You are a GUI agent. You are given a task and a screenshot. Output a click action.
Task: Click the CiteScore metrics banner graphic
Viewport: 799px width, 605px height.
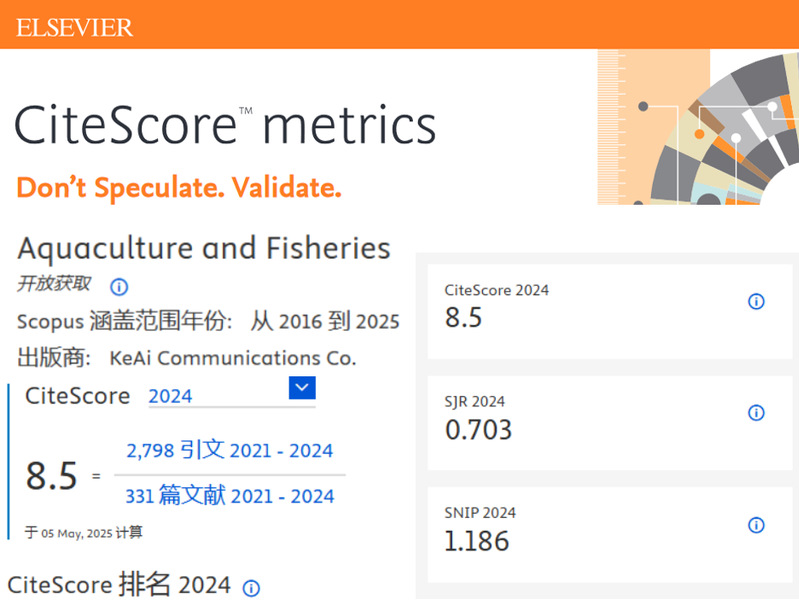click(x=698, y=127)
